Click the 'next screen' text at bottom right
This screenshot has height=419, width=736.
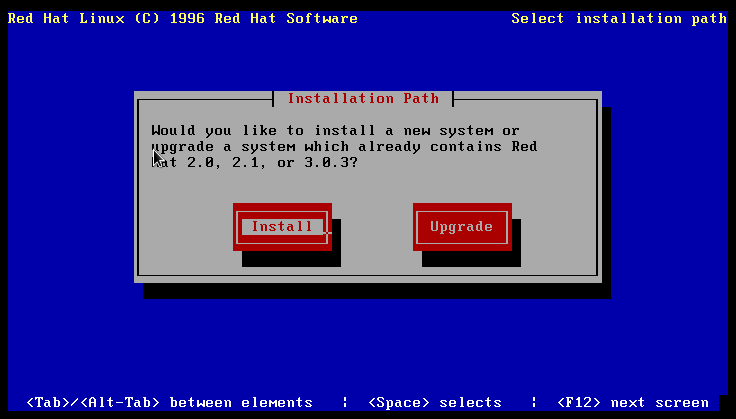click(659, 402)
